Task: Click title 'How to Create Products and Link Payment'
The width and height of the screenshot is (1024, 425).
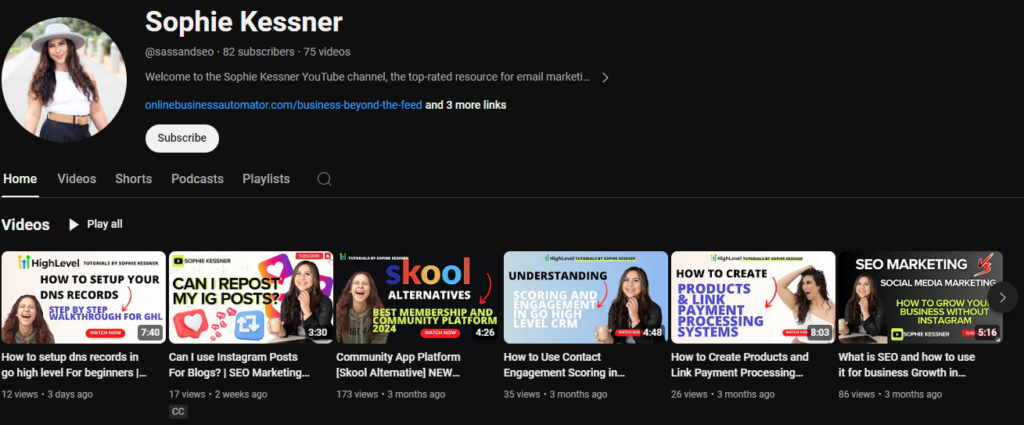Action: click(740, 365)
